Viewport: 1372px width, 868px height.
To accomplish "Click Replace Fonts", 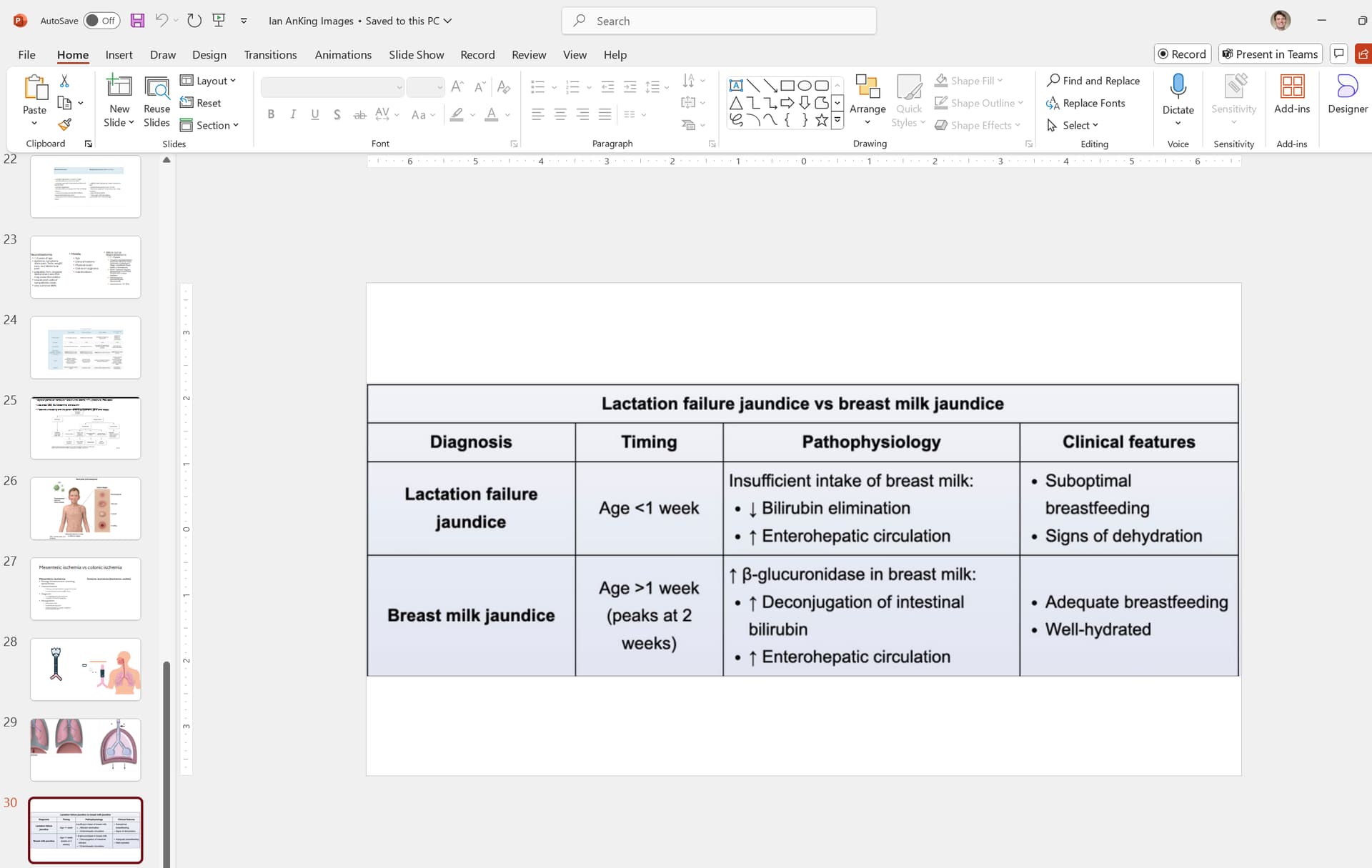I will 1086,103.
